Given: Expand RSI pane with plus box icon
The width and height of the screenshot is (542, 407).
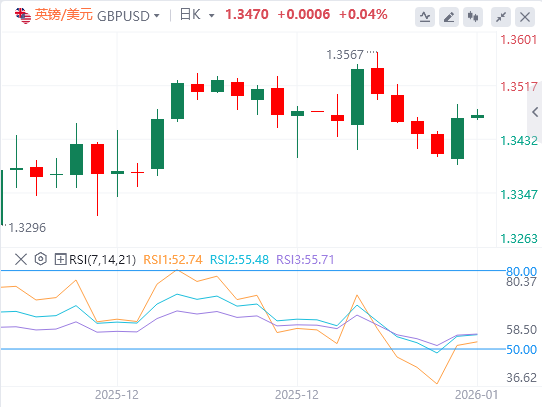Looking at the screenshot, I should (60, 259).
